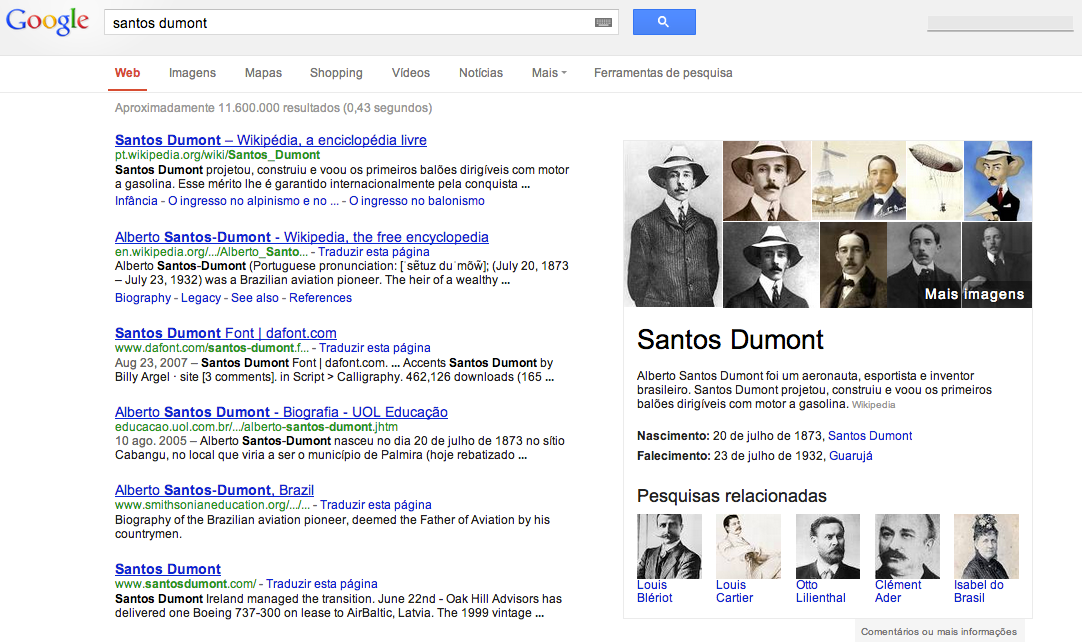
Task: Open the caricature cartoon image of Santos Dumont
Action: click(x=997, y=180)
